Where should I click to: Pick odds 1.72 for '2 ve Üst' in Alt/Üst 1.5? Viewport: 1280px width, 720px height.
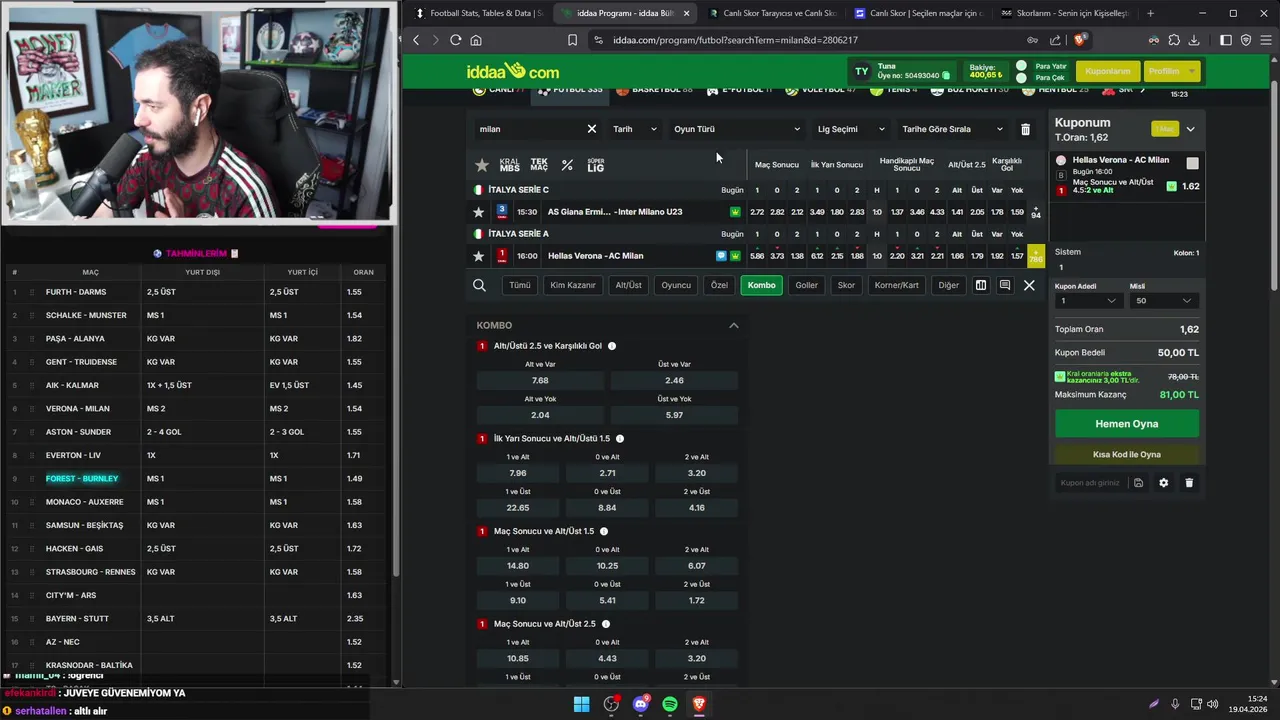tap(697, 600)
